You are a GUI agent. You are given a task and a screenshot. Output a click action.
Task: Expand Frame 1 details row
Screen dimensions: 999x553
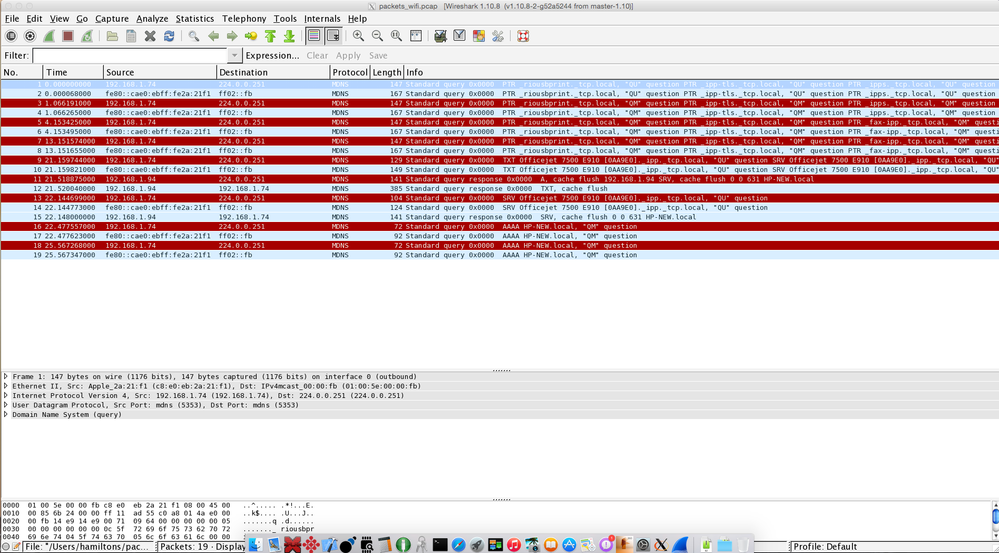[6, 377]
